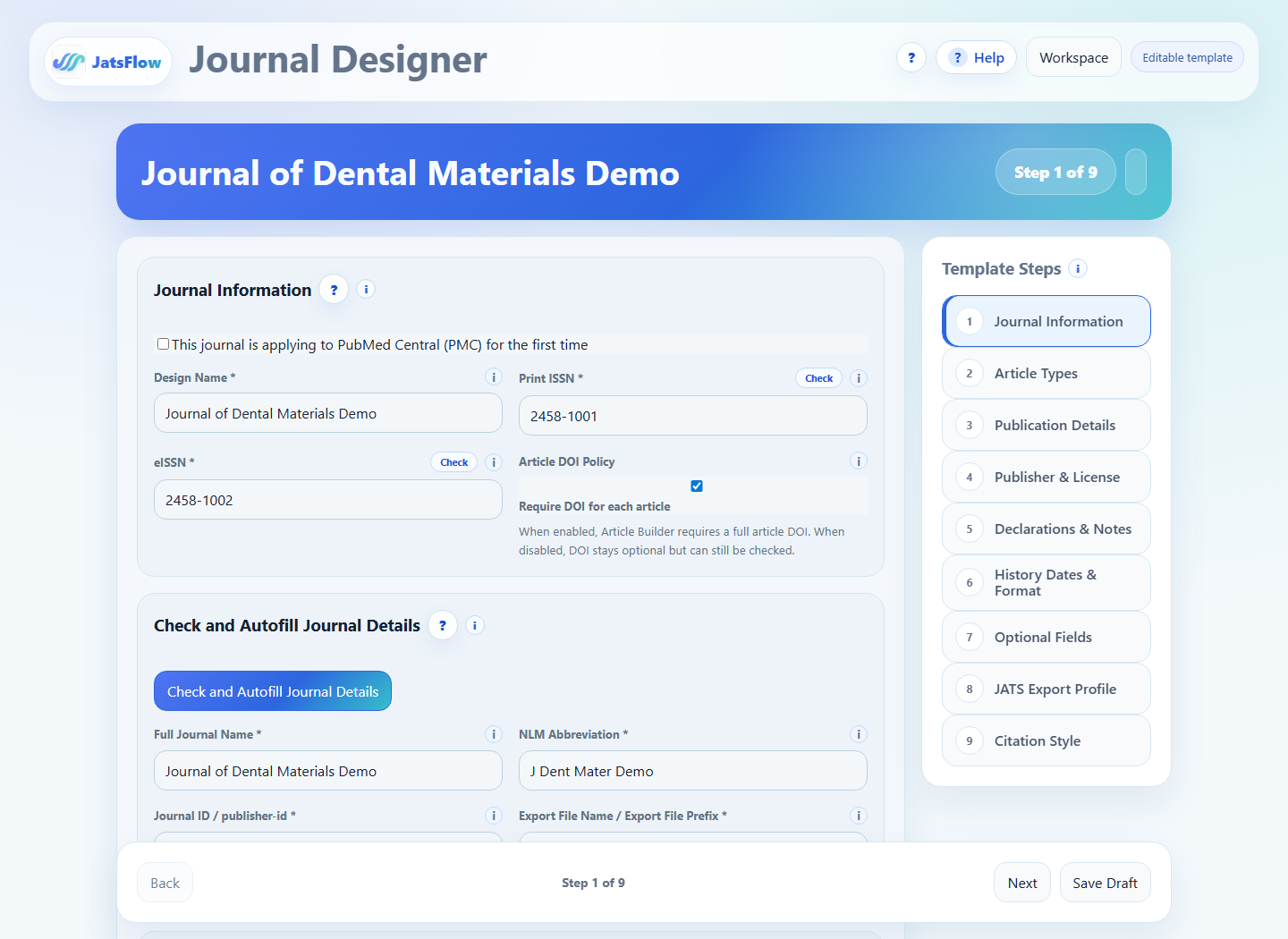Click info icon for Design Name
Viewport: 1288px width, 939px height.
(494, 377)
